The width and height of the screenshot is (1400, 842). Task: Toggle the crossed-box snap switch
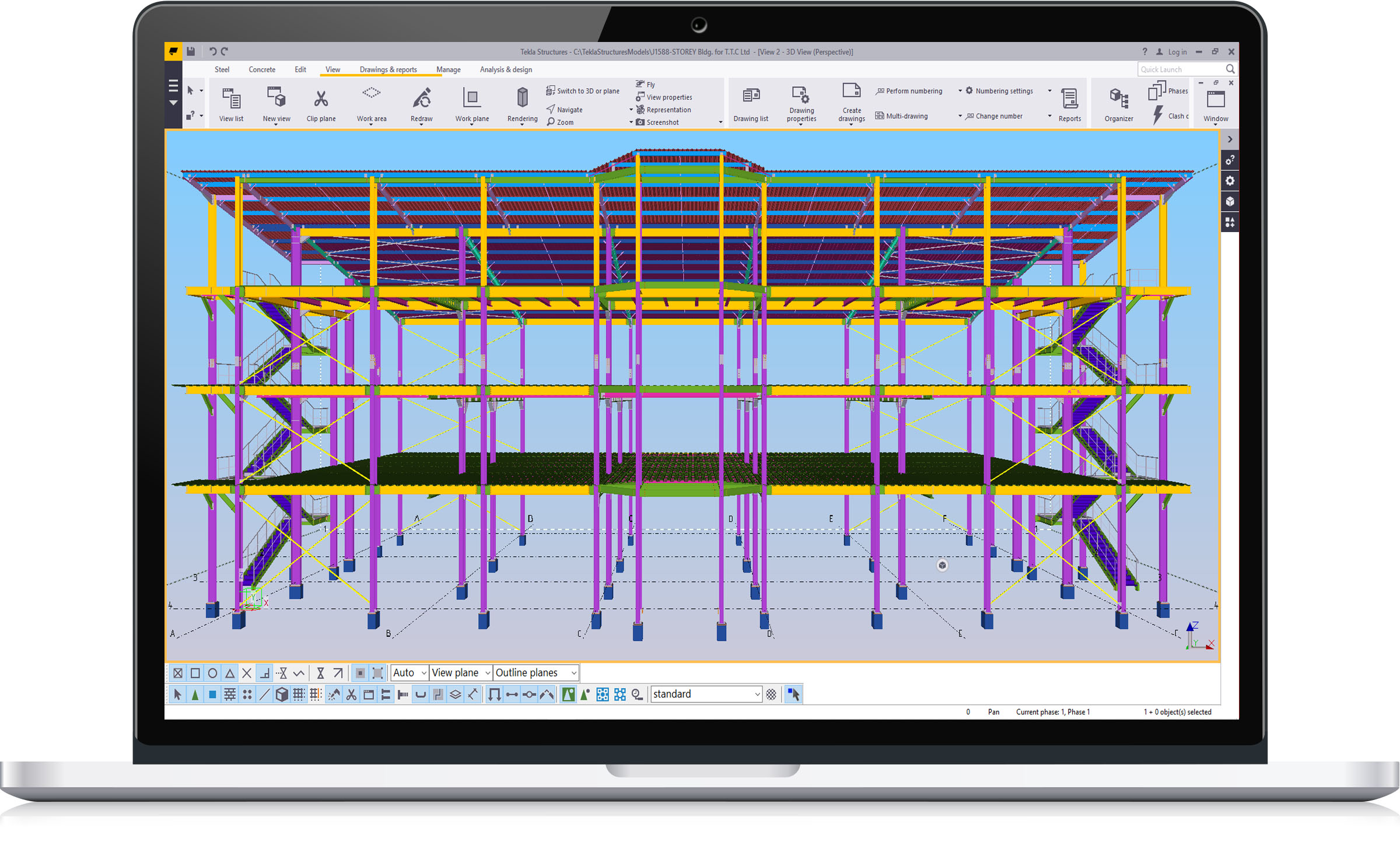178,673
